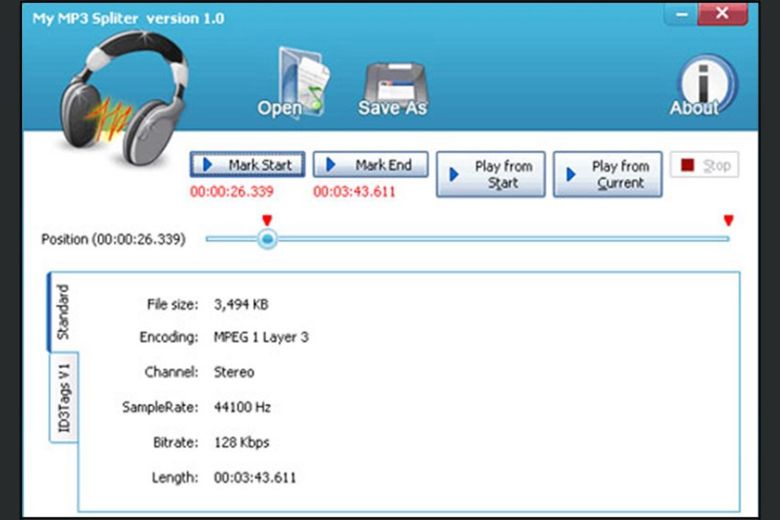Click the SampleRate: label
Image resolution: width=780 pixels, height=520 pixels.
[x=160, y=408]
